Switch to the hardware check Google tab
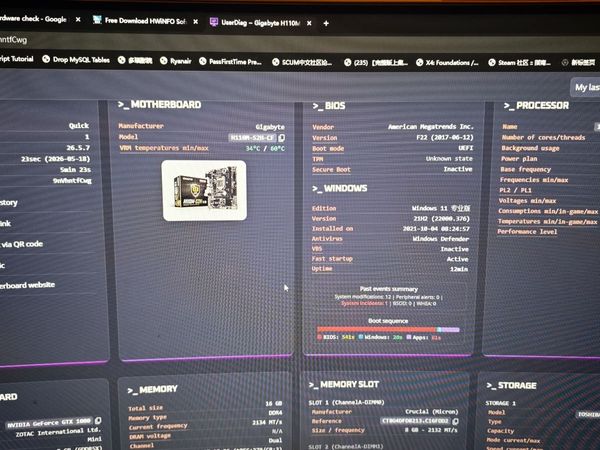This screenshot has width=600, height=450. [x=33, y=18]
